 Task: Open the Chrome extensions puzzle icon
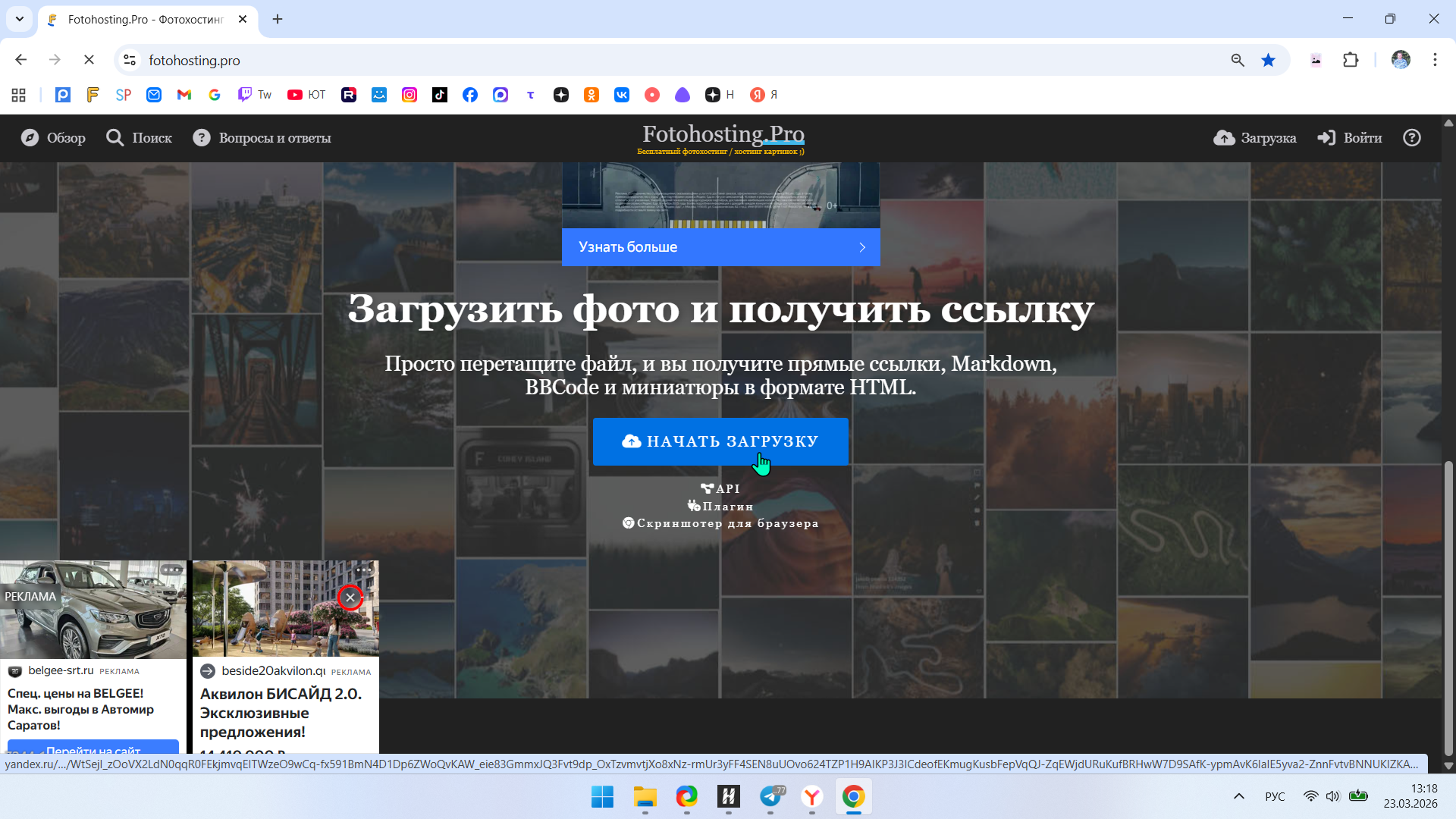[x=1351, y=60]
